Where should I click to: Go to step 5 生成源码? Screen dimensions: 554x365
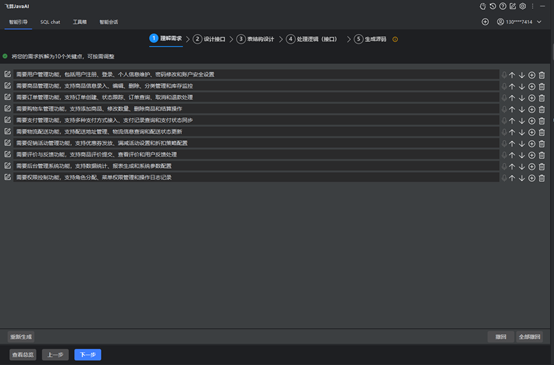point(370,39)
